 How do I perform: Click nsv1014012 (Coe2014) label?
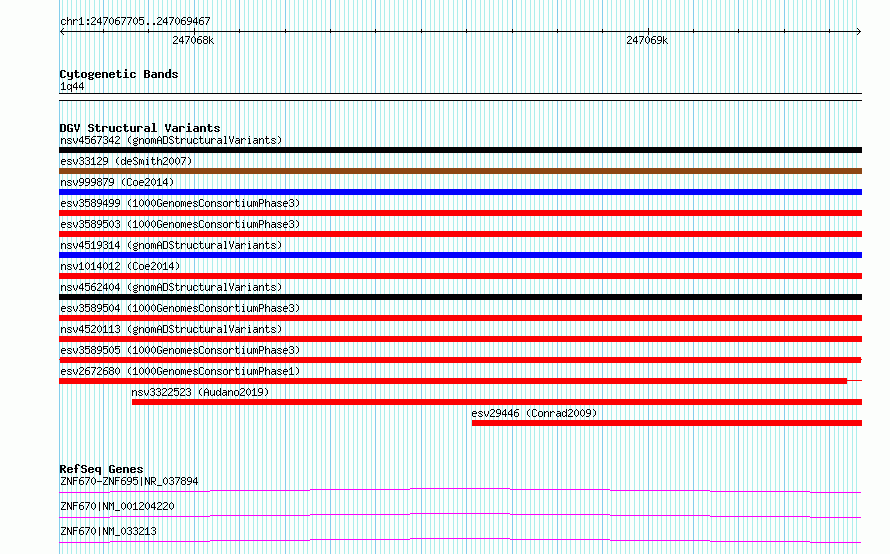pos(120,266)
